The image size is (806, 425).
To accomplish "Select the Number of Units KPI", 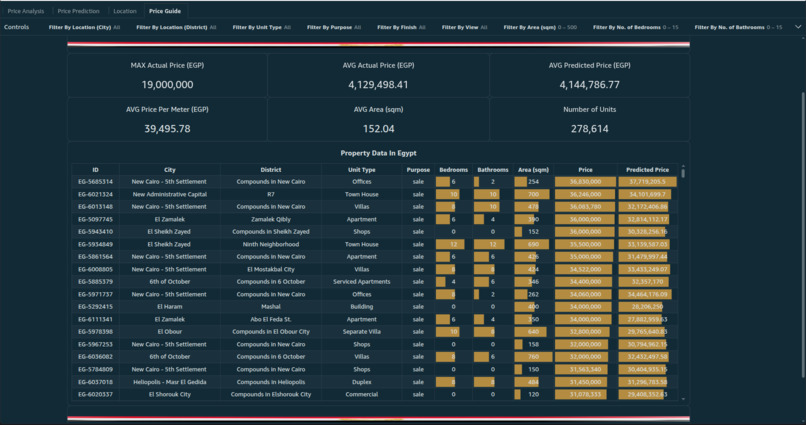I will [x=590, y=119].
